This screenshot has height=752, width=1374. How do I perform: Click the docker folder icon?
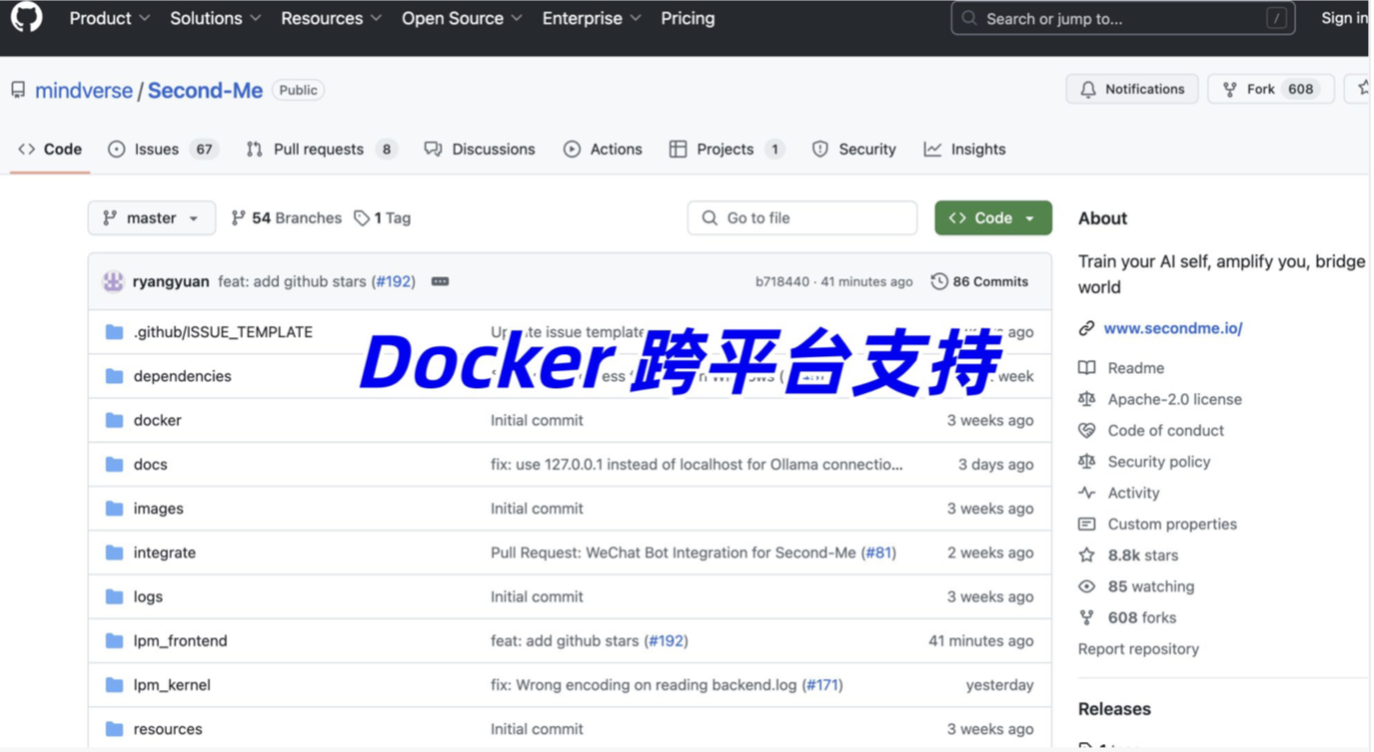(115, 420)
